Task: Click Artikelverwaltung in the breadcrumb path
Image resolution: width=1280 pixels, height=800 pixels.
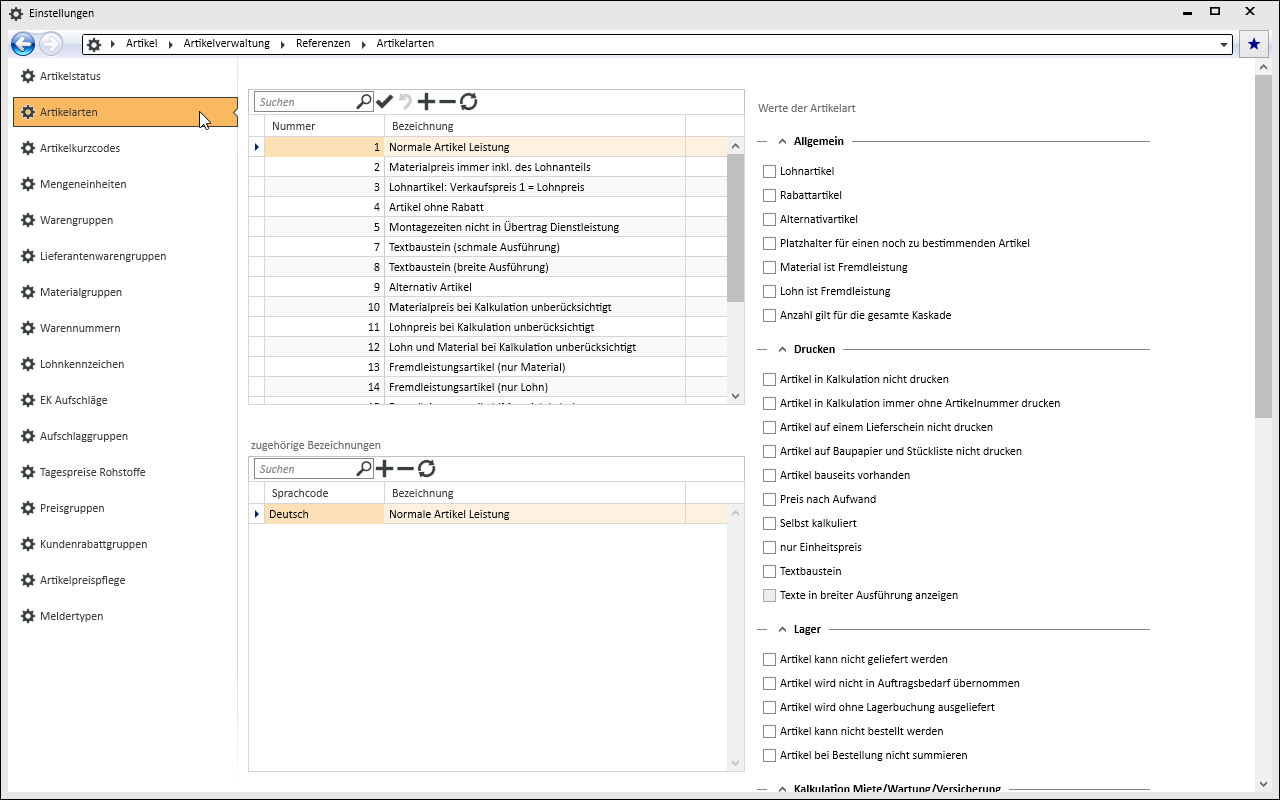Action: (227, 44)
